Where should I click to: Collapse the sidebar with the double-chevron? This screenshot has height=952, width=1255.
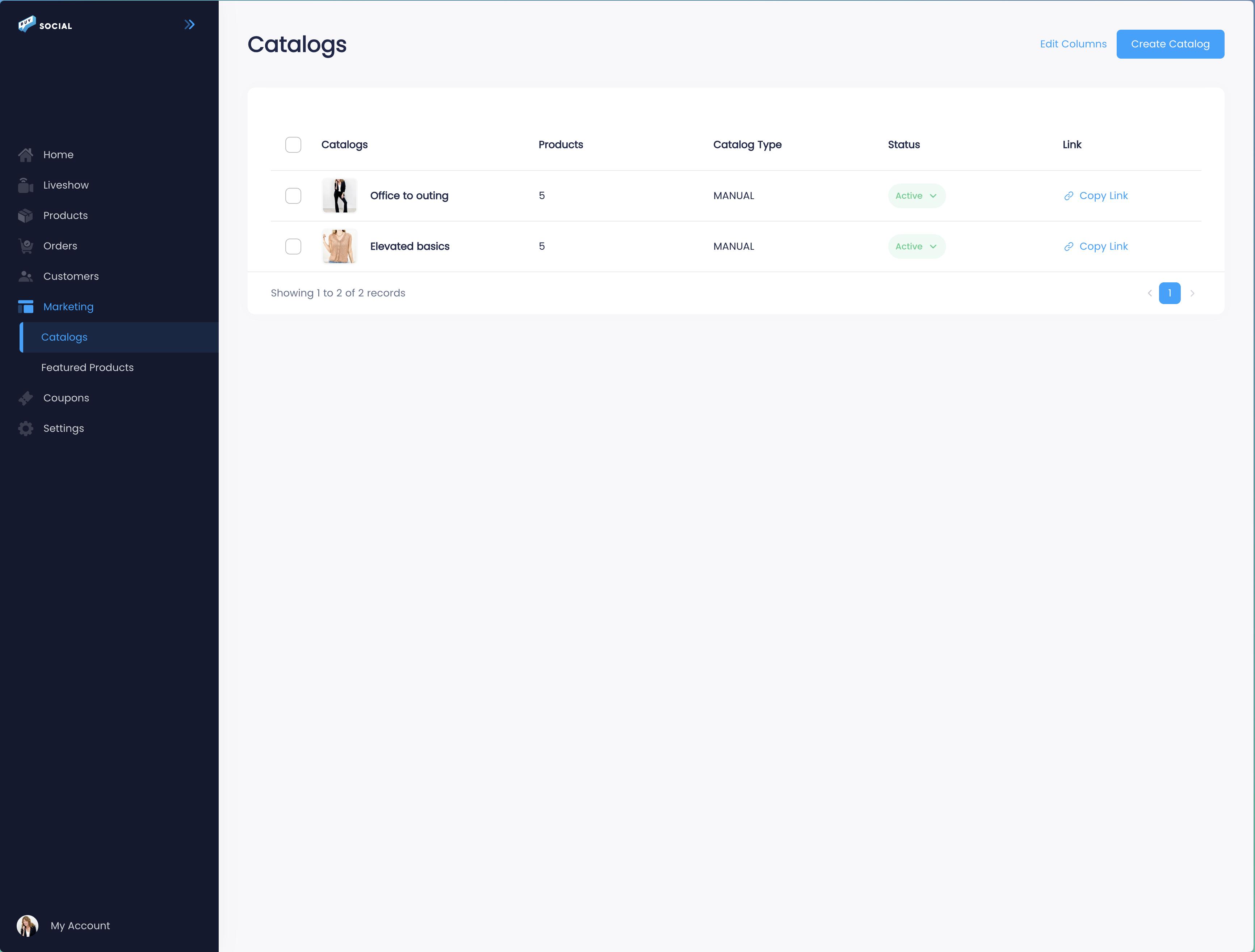[189, 24]
